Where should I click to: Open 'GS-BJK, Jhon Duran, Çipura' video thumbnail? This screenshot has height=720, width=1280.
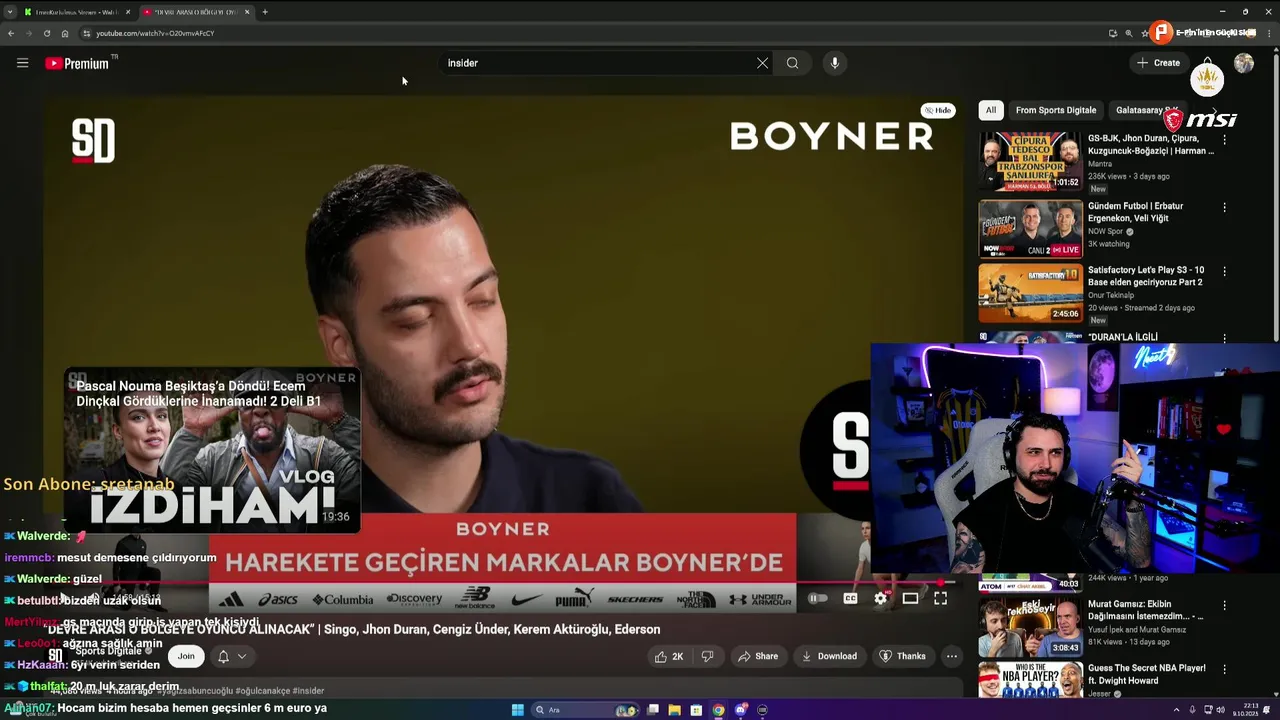(x=1030, y=163)
